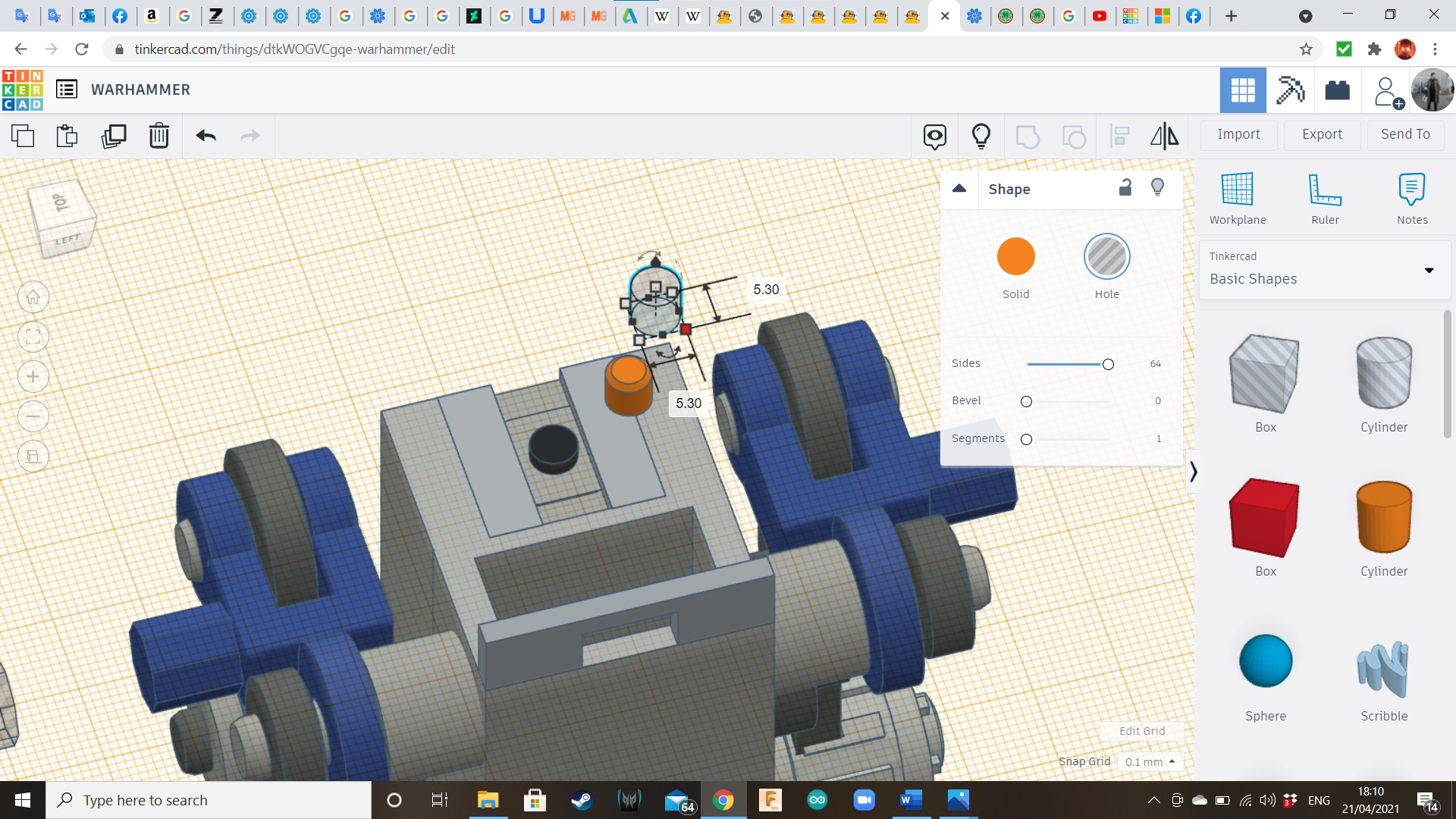The image size is (1456, 819).
Task: Click the Home view icon
Action: (x=33, y=297)
